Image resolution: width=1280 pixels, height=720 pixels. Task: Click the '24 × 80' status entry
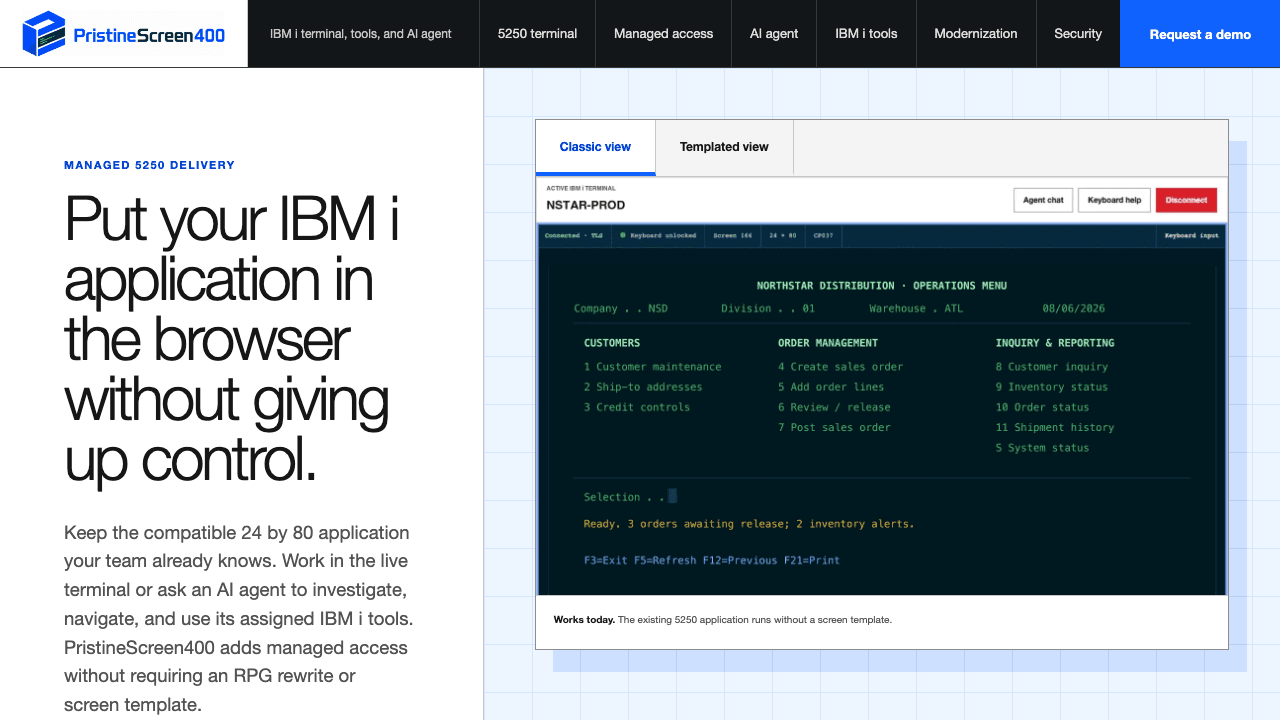783,236
